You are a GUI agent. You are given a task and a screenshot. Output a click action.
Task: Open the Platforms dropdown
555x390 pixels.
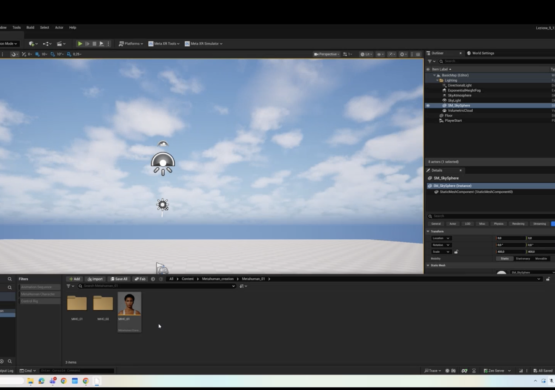(x=131, y=44)
